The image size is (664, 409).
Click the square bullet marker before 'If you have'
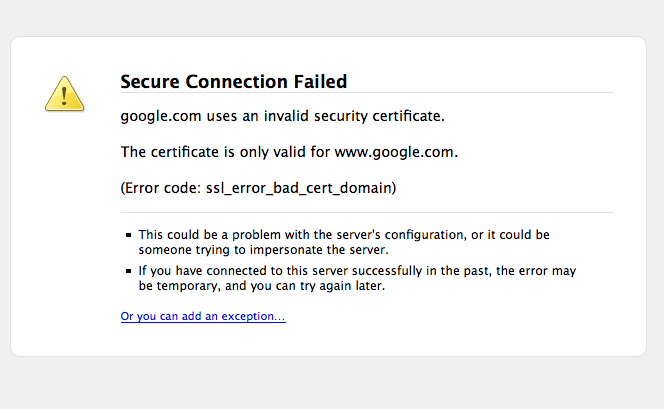[129, 271]
